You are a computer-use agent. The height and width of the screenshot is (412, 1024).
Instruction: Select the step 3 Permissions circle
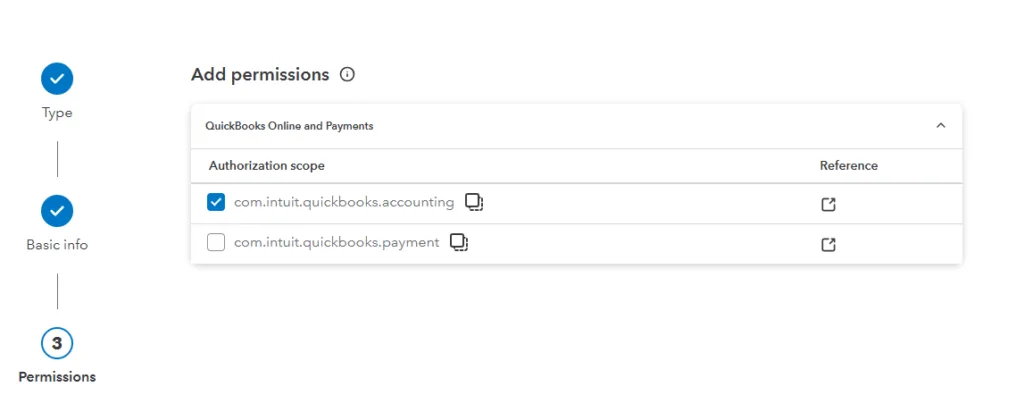tap(57, 343)
